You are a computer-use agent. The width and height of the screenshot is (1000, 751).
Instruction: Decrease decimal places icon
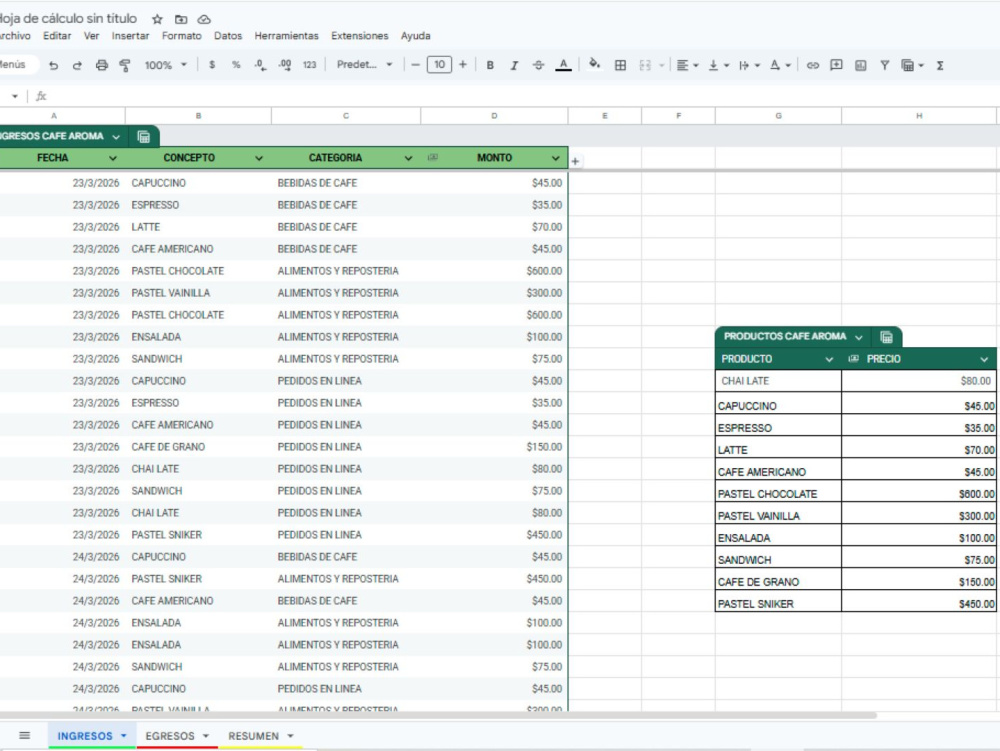pos(260,65)
